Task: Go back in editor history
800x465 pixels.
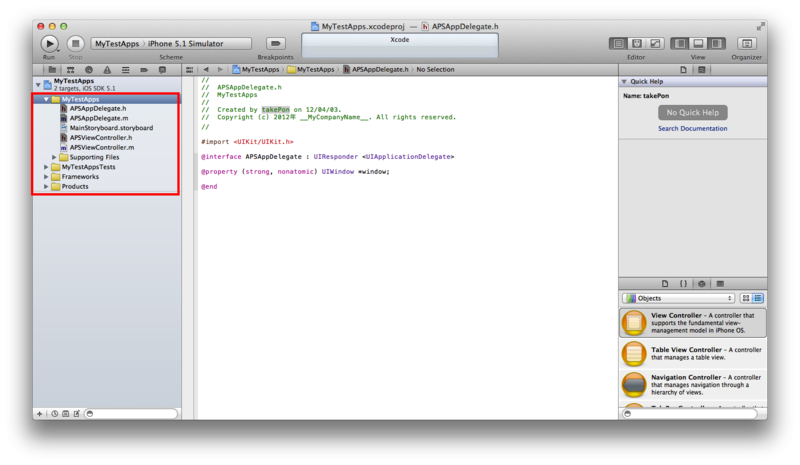Action: 206,69
